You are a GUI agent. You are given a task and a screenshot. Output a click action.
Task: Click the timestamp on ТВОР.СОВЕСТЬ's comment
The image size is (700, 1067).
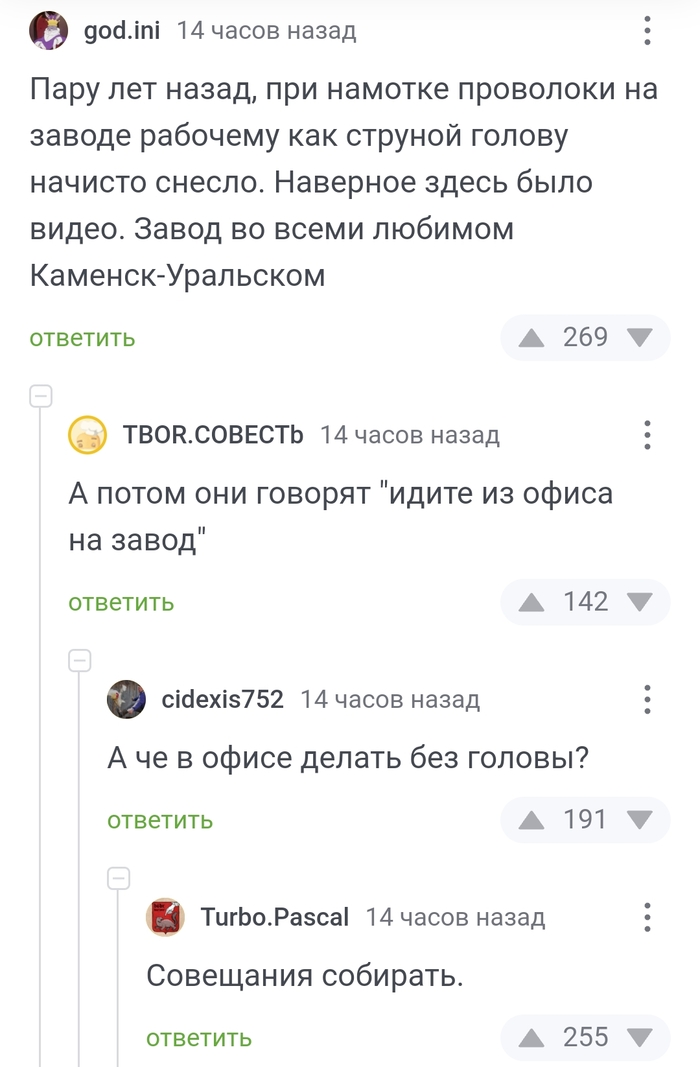click(410, 434)
